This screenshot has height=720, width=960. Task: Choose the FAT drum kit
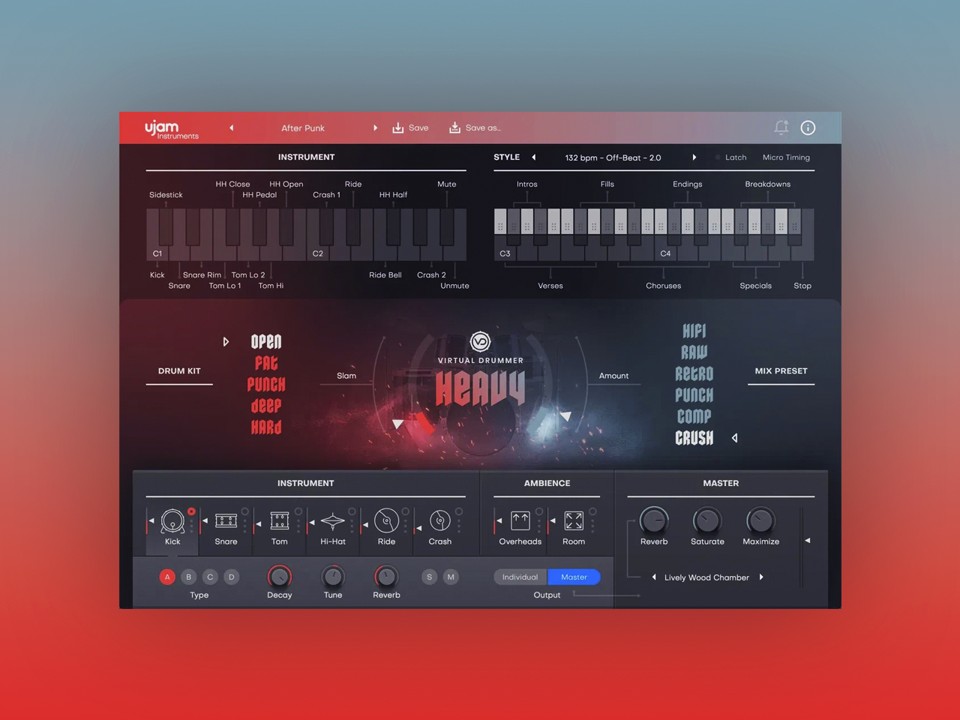click(266, 363)
